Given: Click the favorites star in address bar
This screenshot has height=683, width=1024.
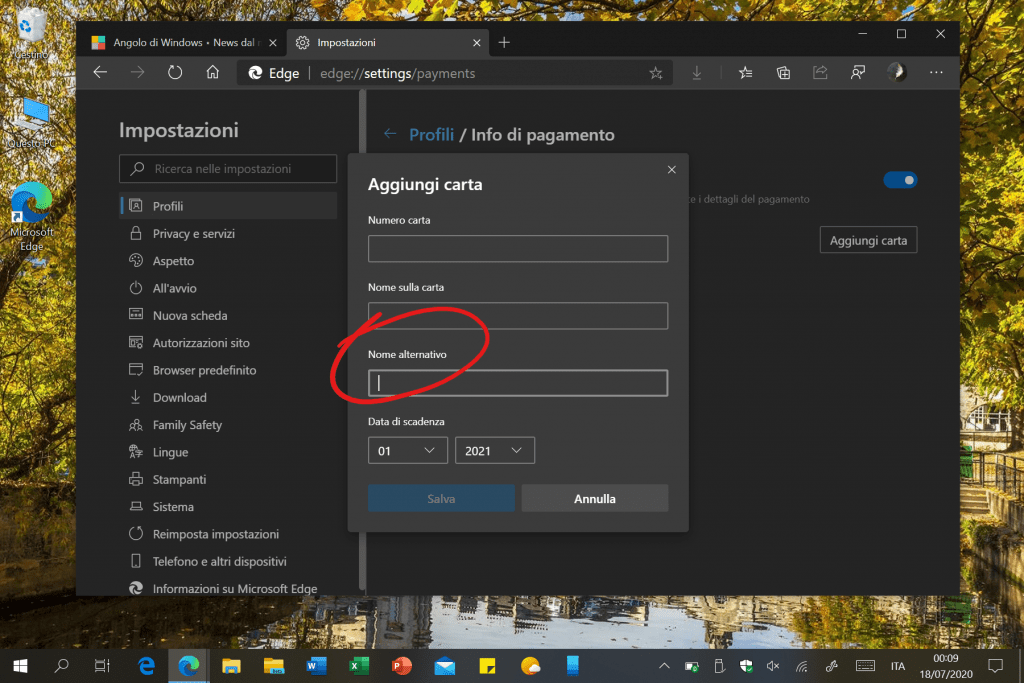Looking at the screenshot, I should pyautogui.click(x=656, y=73).
